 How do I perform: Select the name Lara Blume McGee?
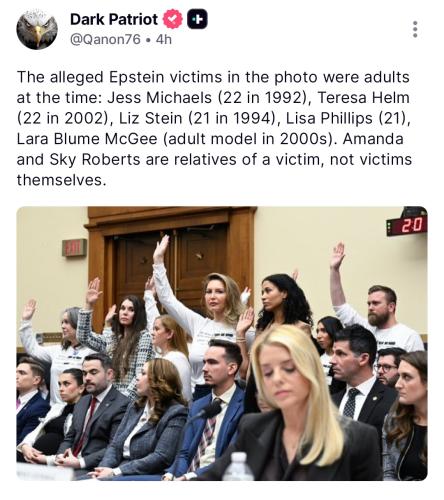tap(87, 139)
